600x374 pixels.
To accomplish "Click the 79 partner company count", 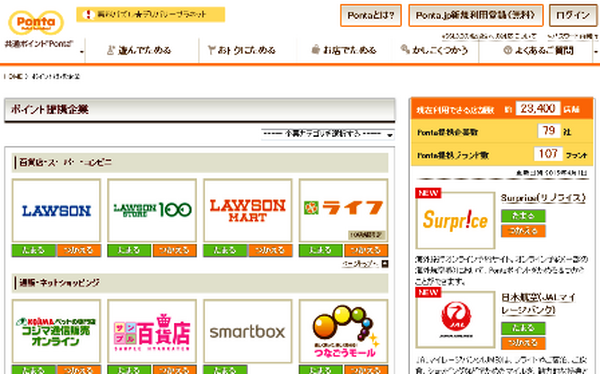I will coord(549,131).
